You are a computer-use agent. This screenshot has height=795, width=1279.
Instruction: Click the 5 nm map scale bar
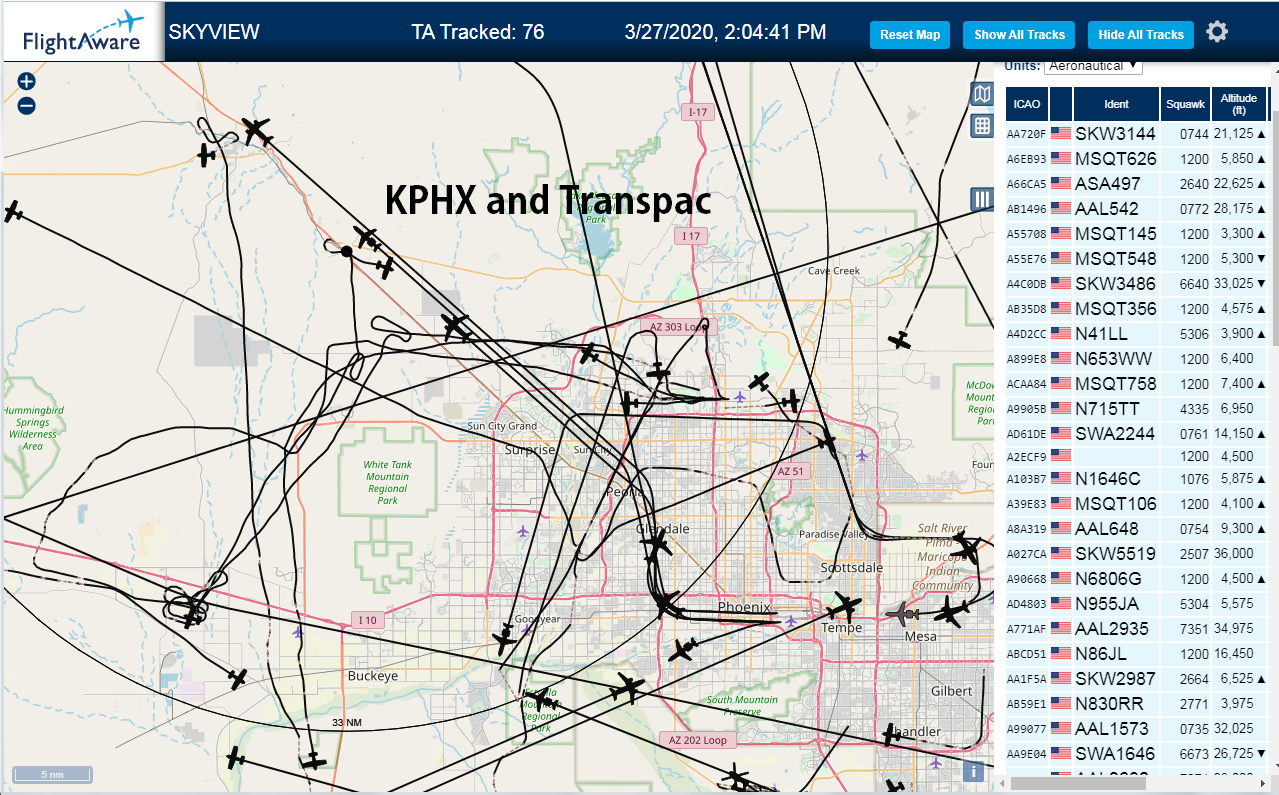pyautogui.click(x=52, y=774)
